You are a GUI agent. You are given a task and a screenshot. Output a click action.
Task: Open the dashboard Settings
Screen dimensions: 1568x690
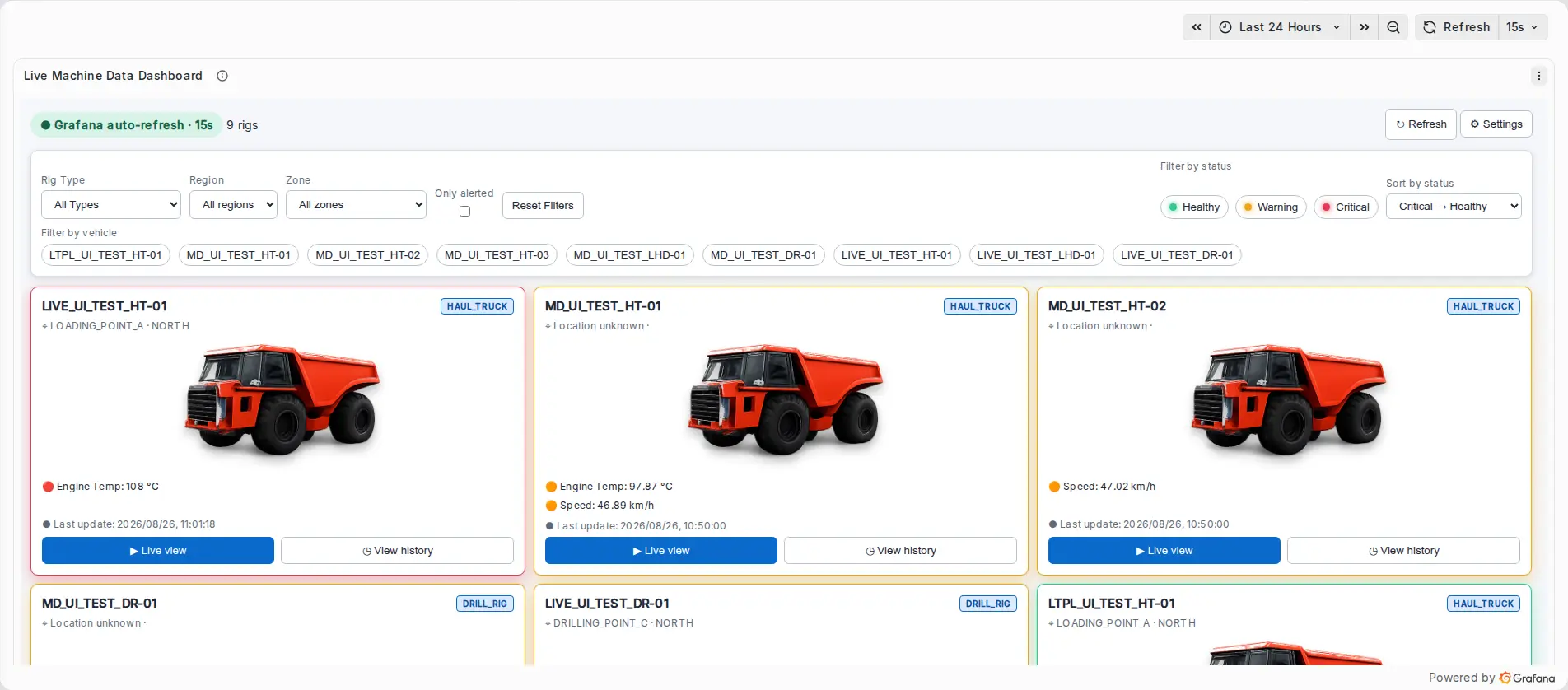pos(1496,124)
